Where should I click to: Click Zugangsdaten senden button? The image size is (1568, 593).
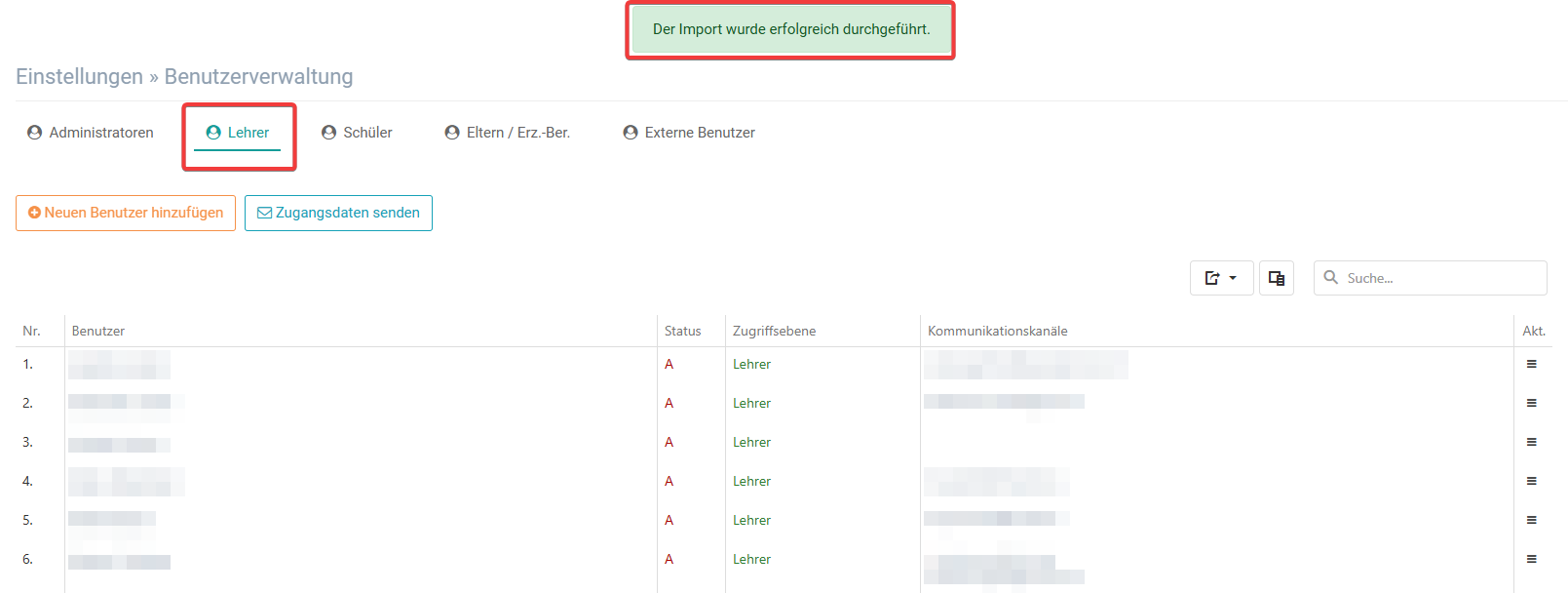pos(338,213)
